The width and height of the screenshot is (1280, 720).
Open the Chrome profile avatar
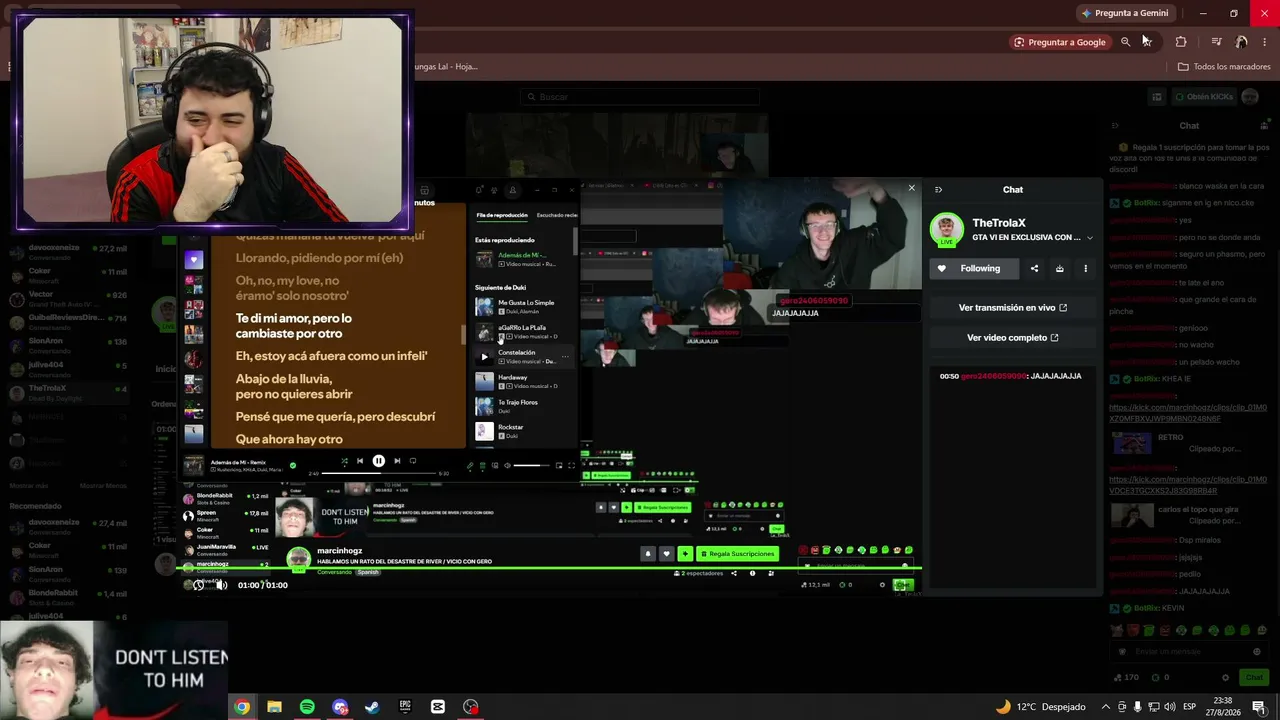pos(1241,42)
